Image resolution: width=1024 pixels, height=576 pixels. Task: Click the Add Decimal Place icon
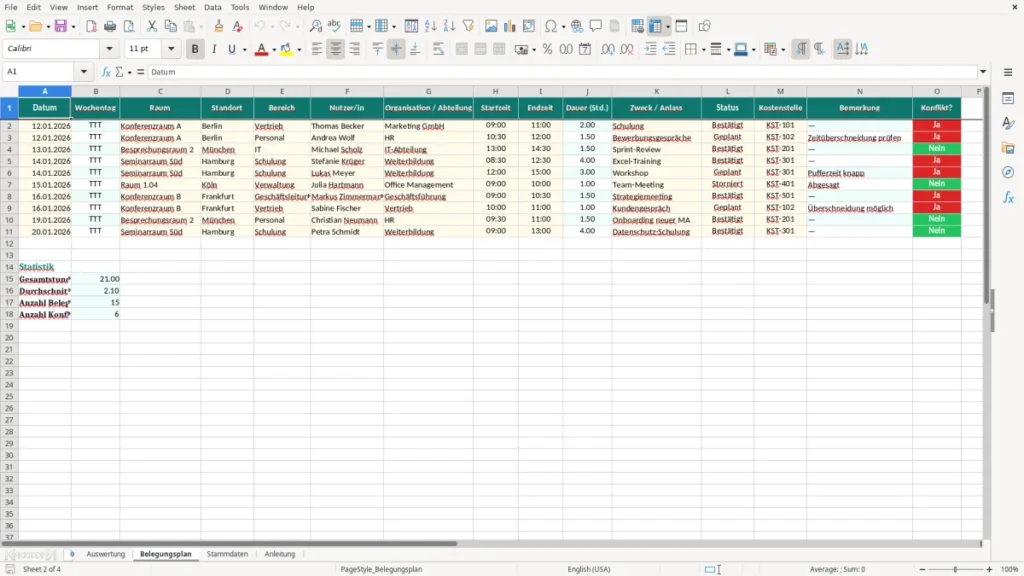coord(608,49)
